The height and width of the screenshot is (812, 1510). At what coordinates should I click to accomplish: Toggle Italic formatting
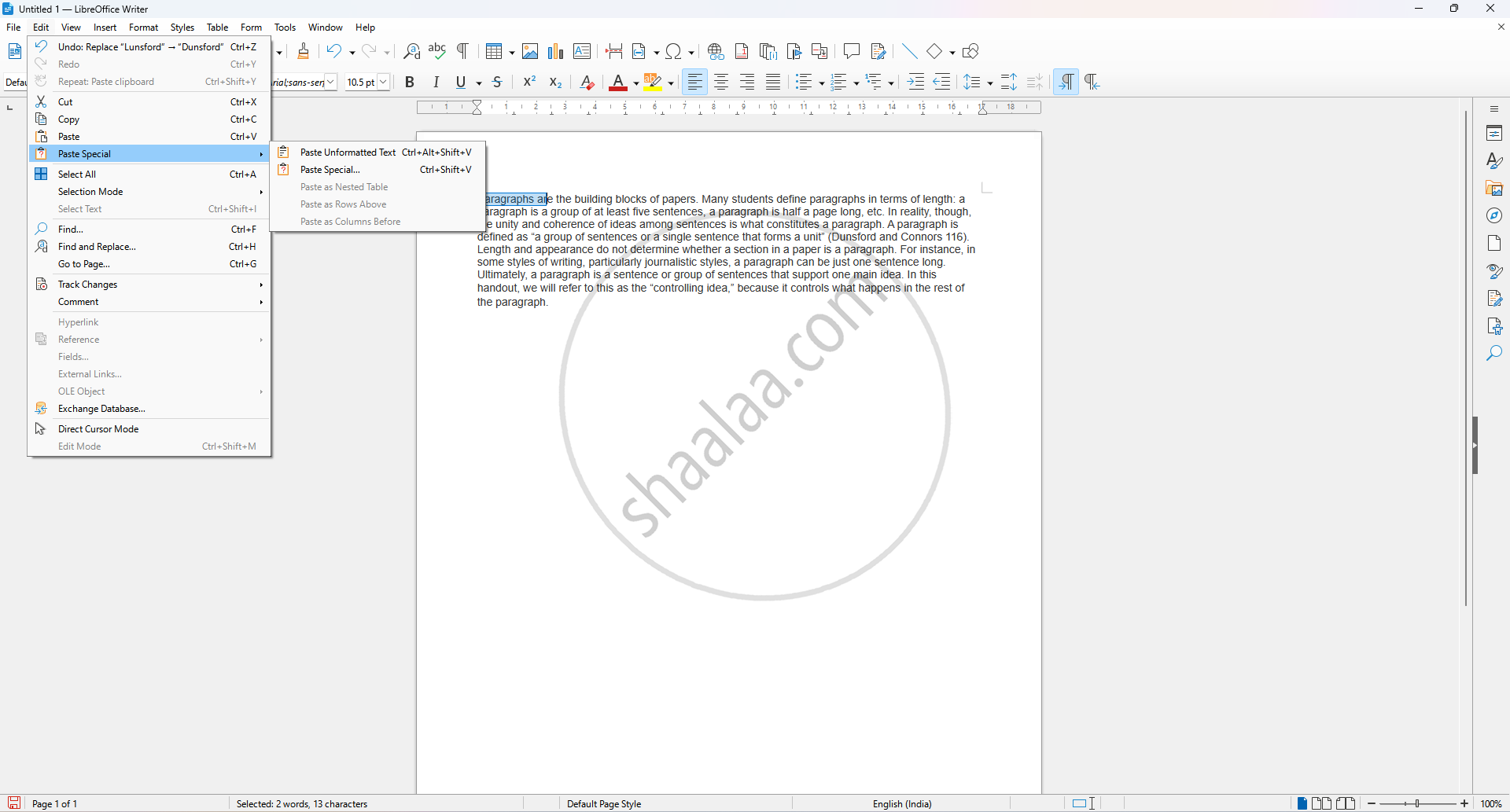click(436, 83)
